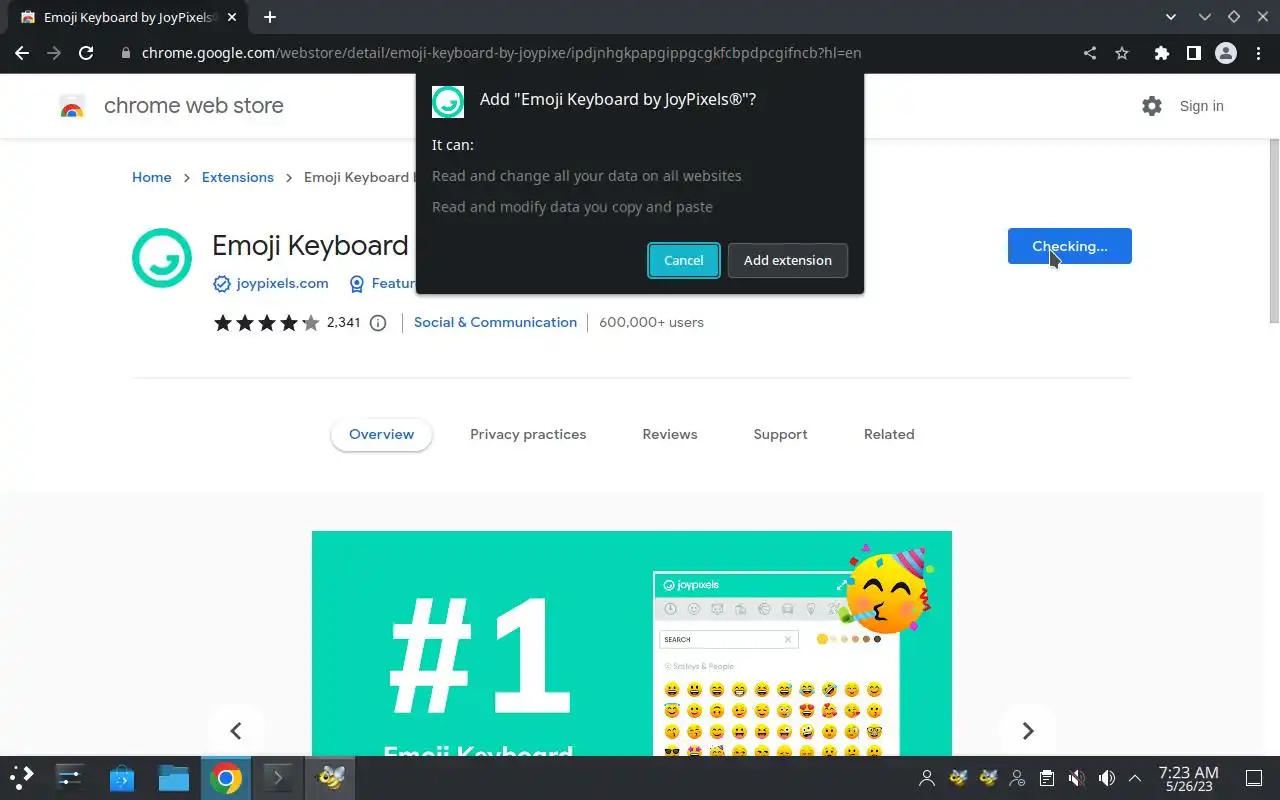The image size is (1280, 800).
Task: Open Web Store settings gear
Action: coord(1152,106)
